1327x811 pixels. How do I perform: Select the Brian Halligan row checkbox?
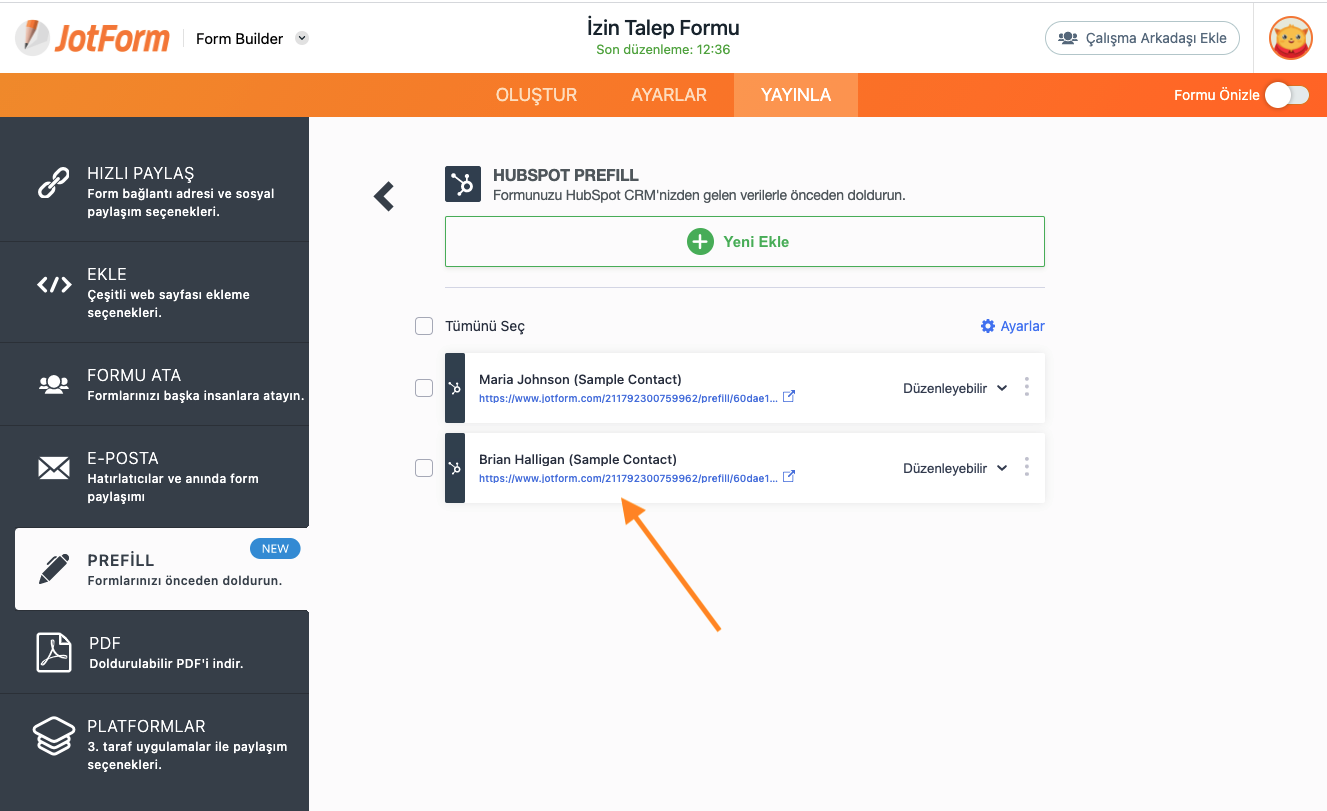click(424, 468)
